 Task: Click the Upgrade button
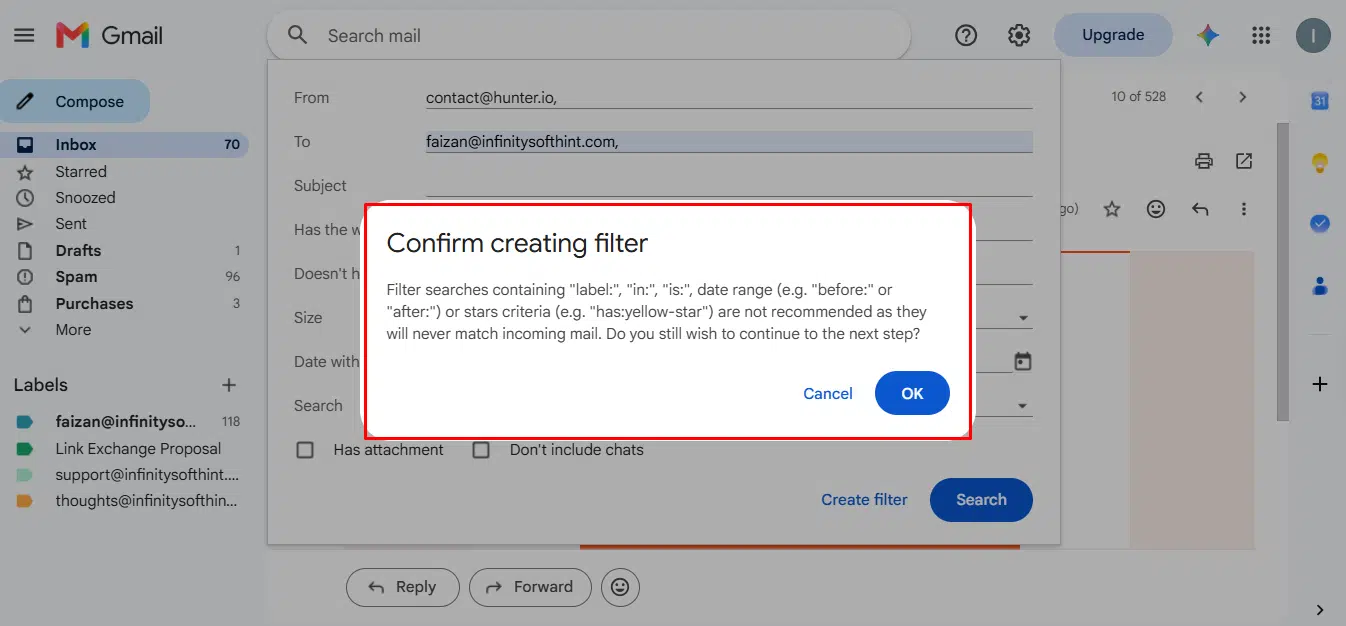coord(1113,35)
